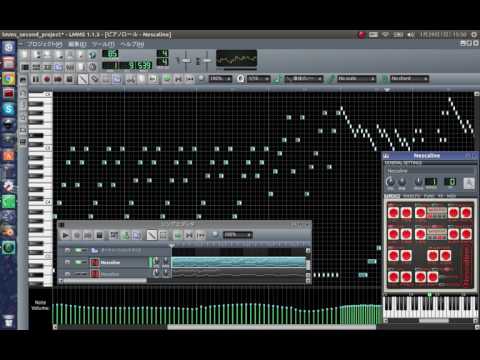
Task: Open the Song Editor zoom dropdown
Action: click(237, 235)
